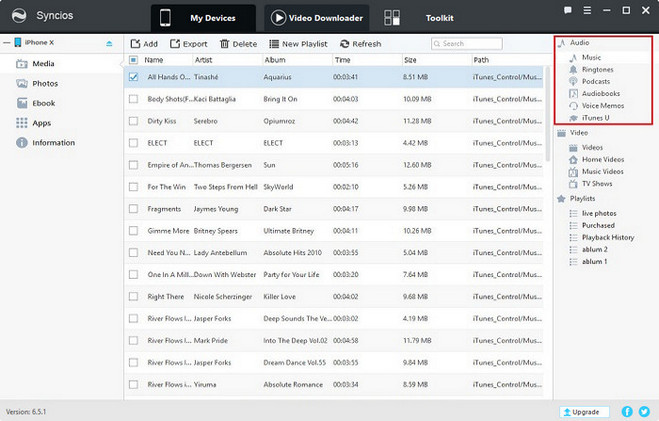Check the Gimme More song checkbox
This screenshot has height=421, width=659.
click(133, 231)
